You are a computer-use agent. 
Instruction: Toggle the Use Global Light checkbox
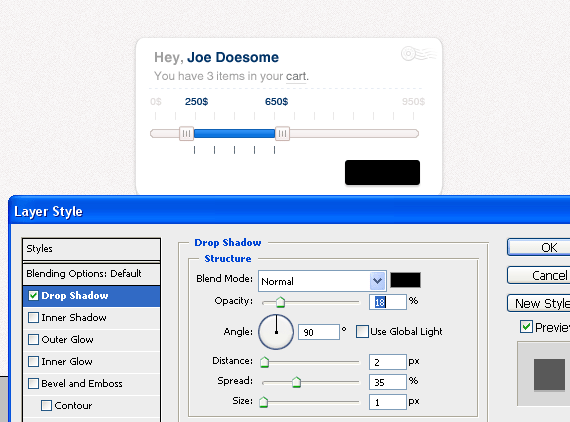pyautogui.click(x=362, y=331)
